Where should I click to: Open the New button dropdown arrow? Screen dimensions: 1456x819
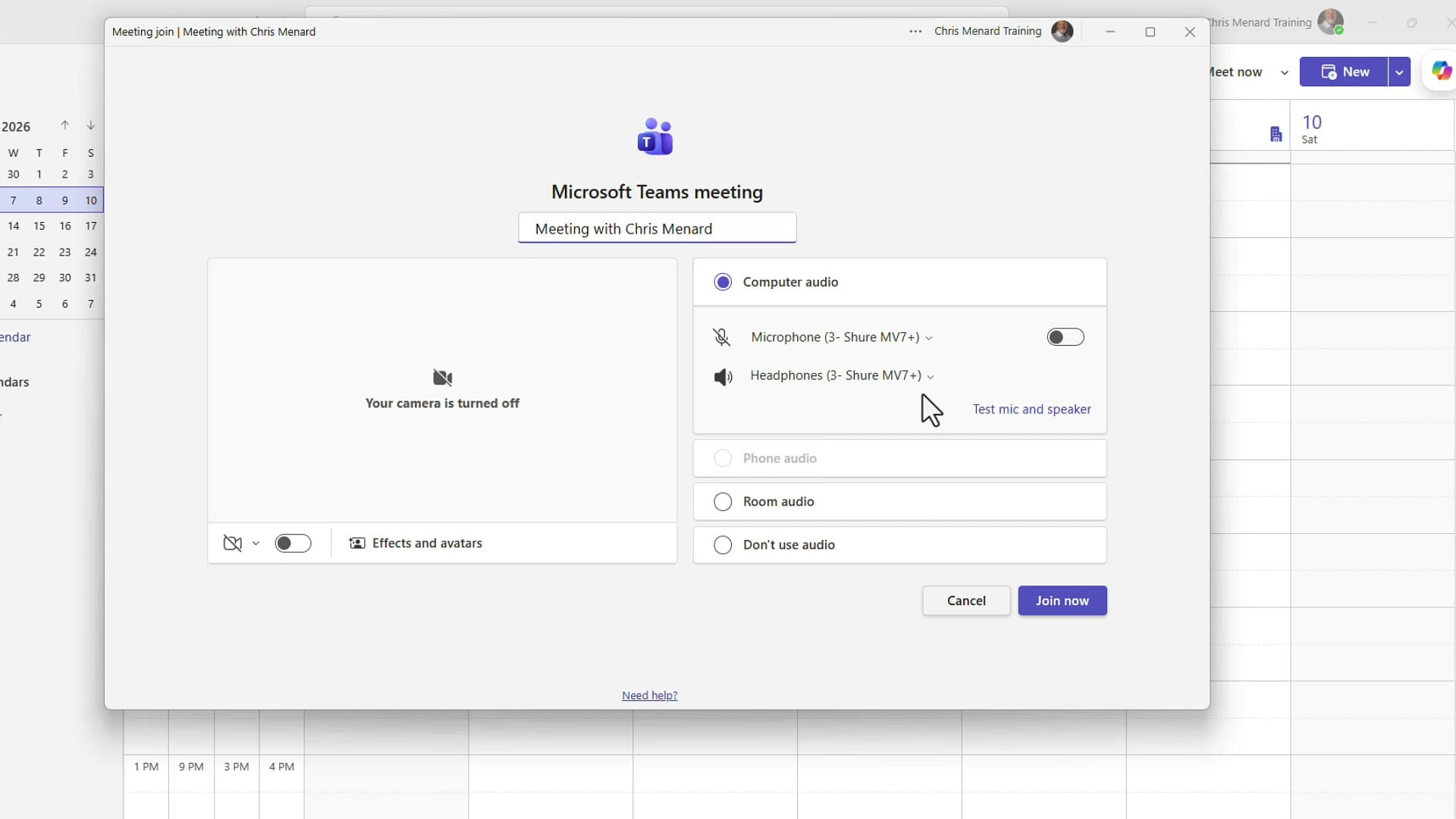coord(1399,72)
